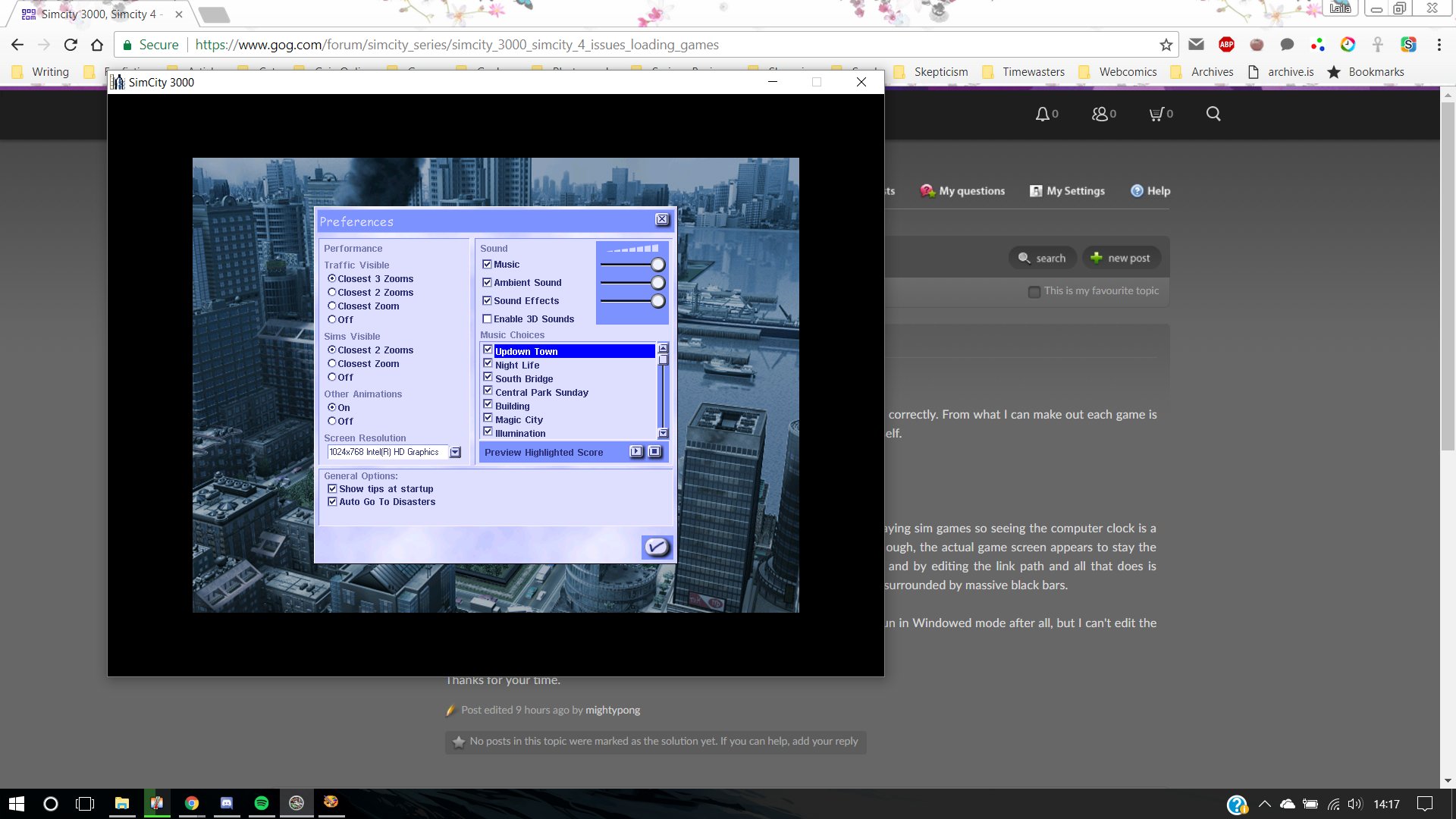
Task: Uncheck the South Bridge track
Action: click(x=488, y=378)
